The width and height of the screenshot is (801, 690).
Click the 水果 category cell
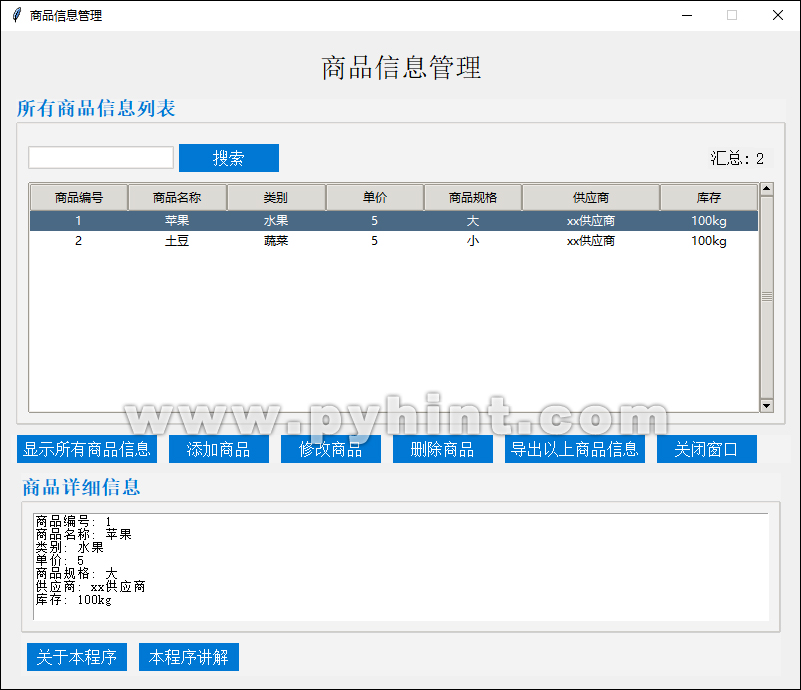(x=276, y=221)
